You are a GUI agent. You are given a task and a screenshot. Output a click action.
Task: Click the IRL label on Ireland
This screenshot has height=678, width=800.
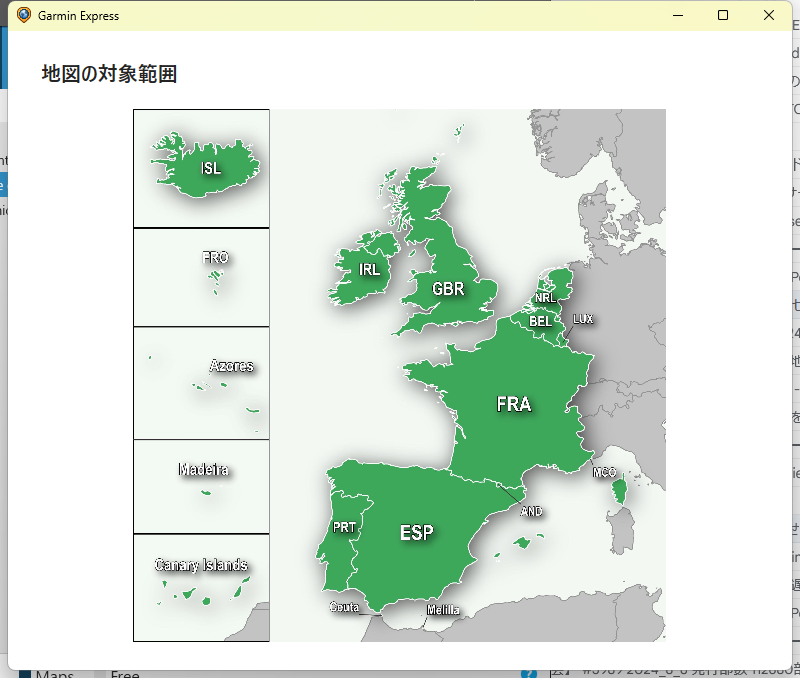click(369, 270)
